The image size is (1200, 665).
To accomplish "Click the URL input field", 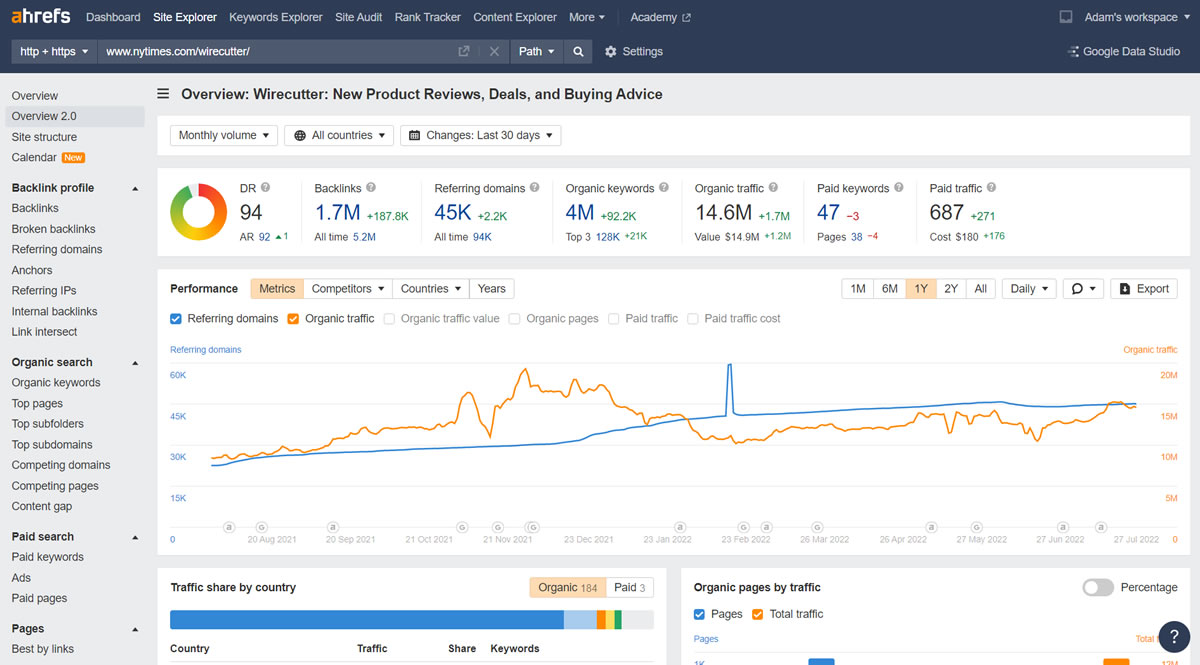I will tap(277, 51).
